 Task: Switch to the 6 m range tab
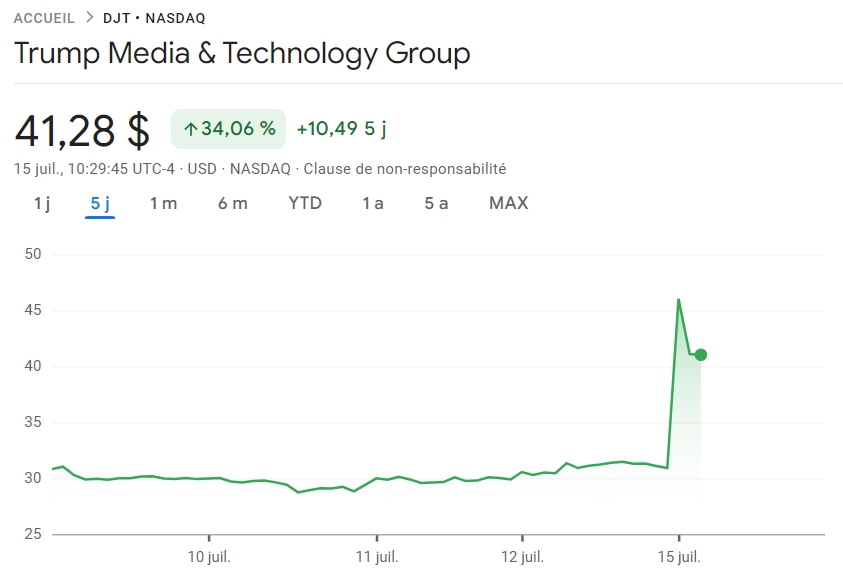tap(233, 203)
